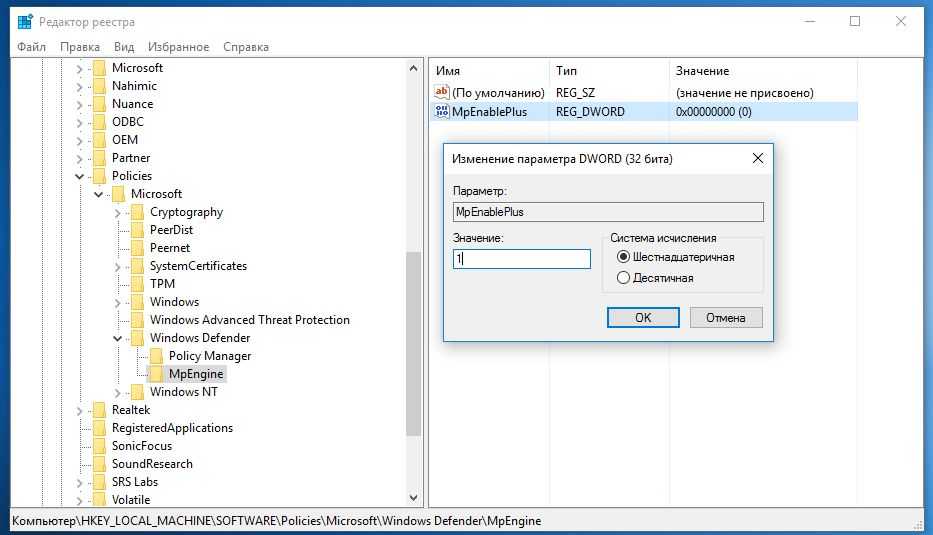
Task: Click the Cryptography folder icon
Action: (137, 212)
